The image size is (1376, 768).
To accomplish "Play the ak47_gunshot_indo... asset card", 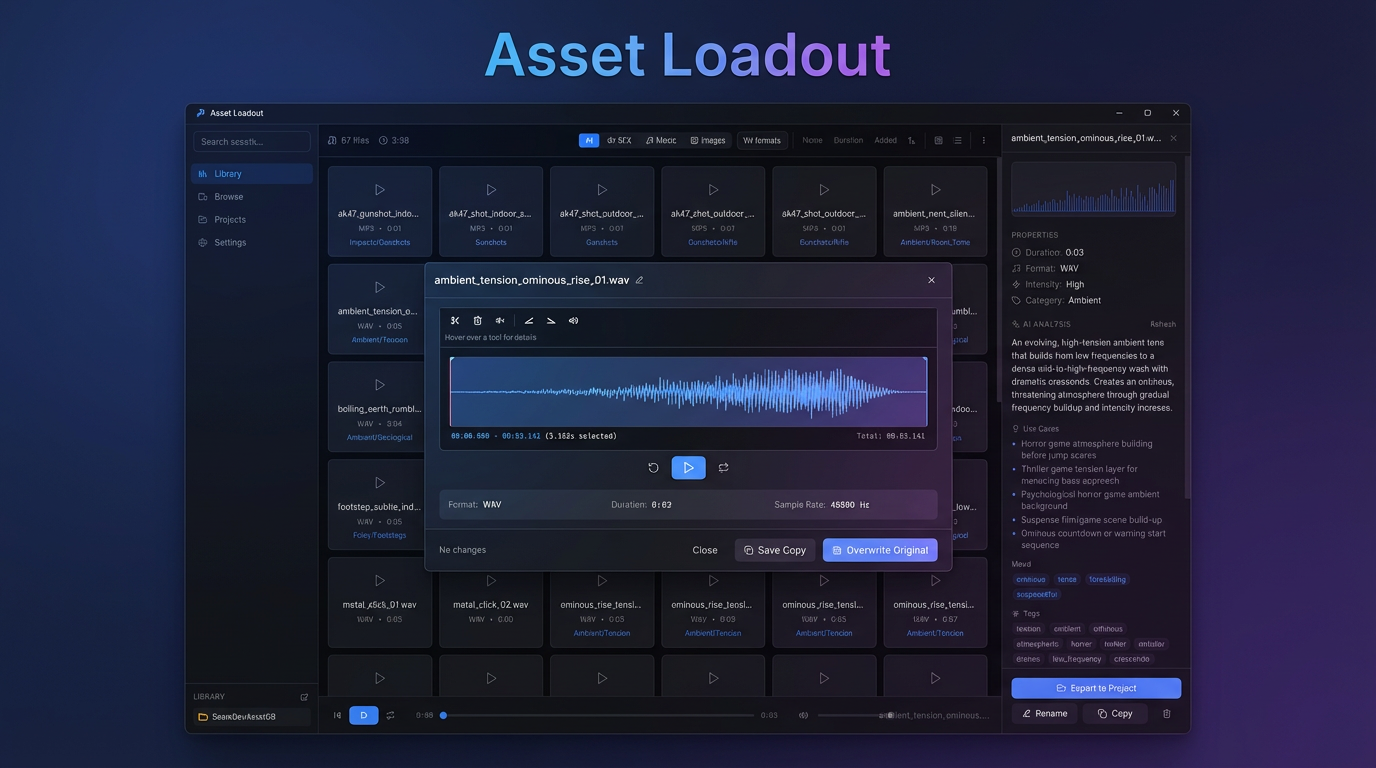I will tap(380, 190).
